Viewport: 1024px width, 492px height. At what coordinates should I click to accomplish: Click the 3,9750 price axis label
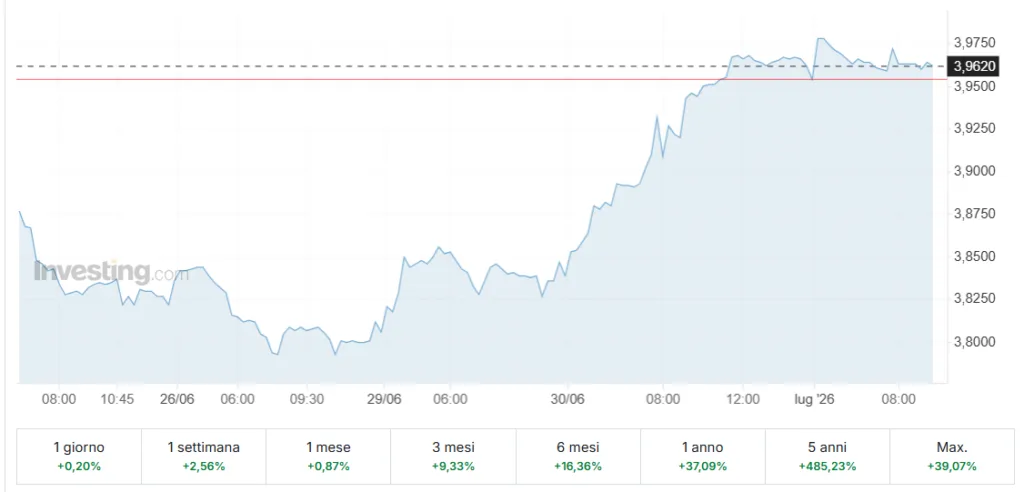point(974,43)
